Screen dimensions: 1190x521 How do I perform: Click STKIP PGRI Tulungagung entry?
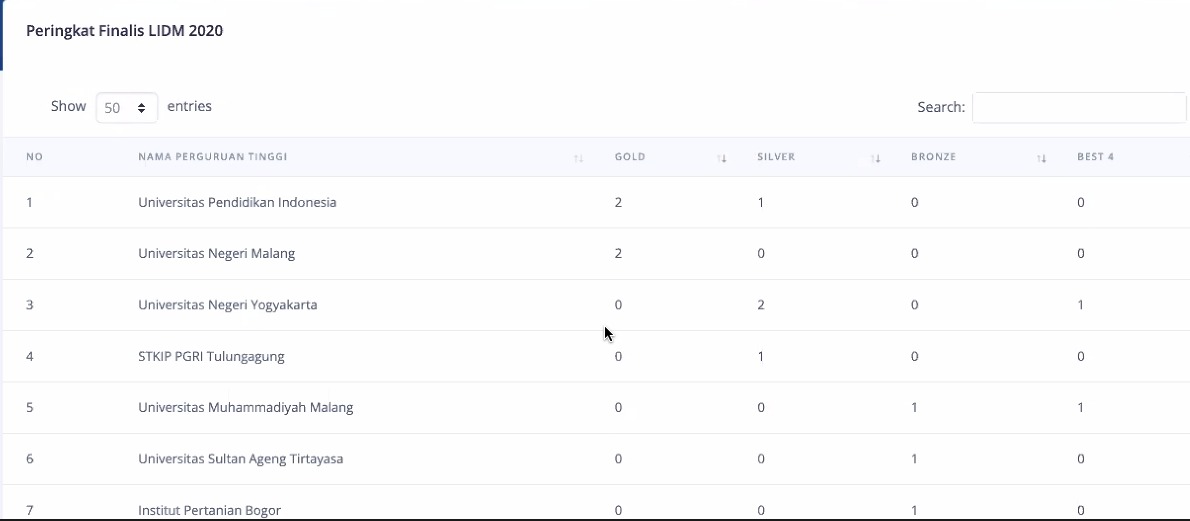(211, 356)
